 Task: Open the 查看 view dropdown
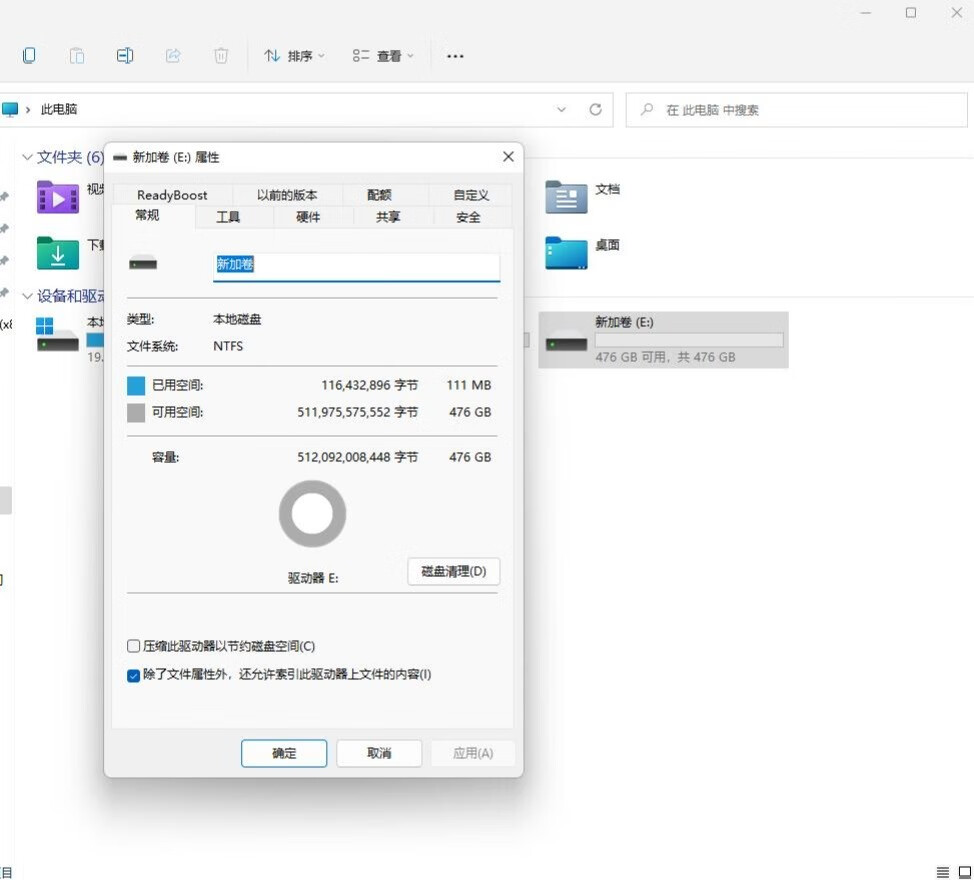click(383, 56)
